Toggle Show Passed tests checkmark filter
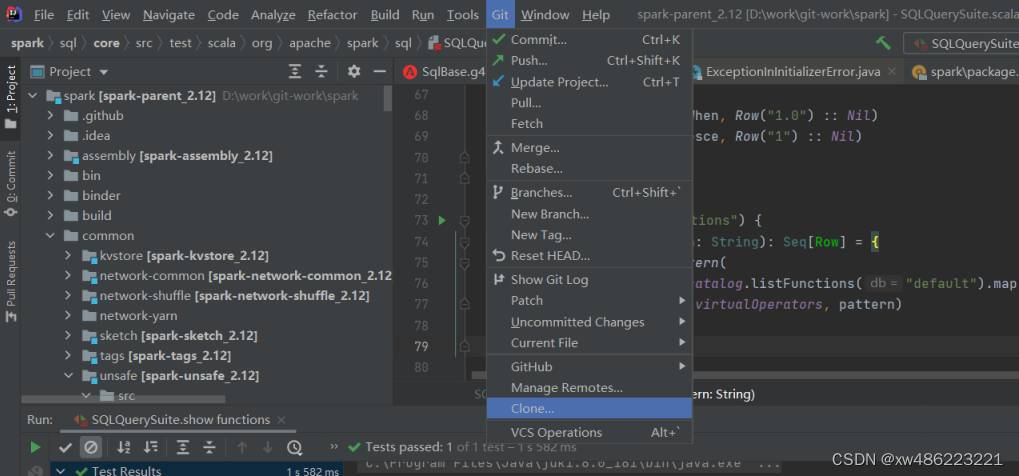The image size is (1019, 476). pyautogui.click(x=65, y=447)
